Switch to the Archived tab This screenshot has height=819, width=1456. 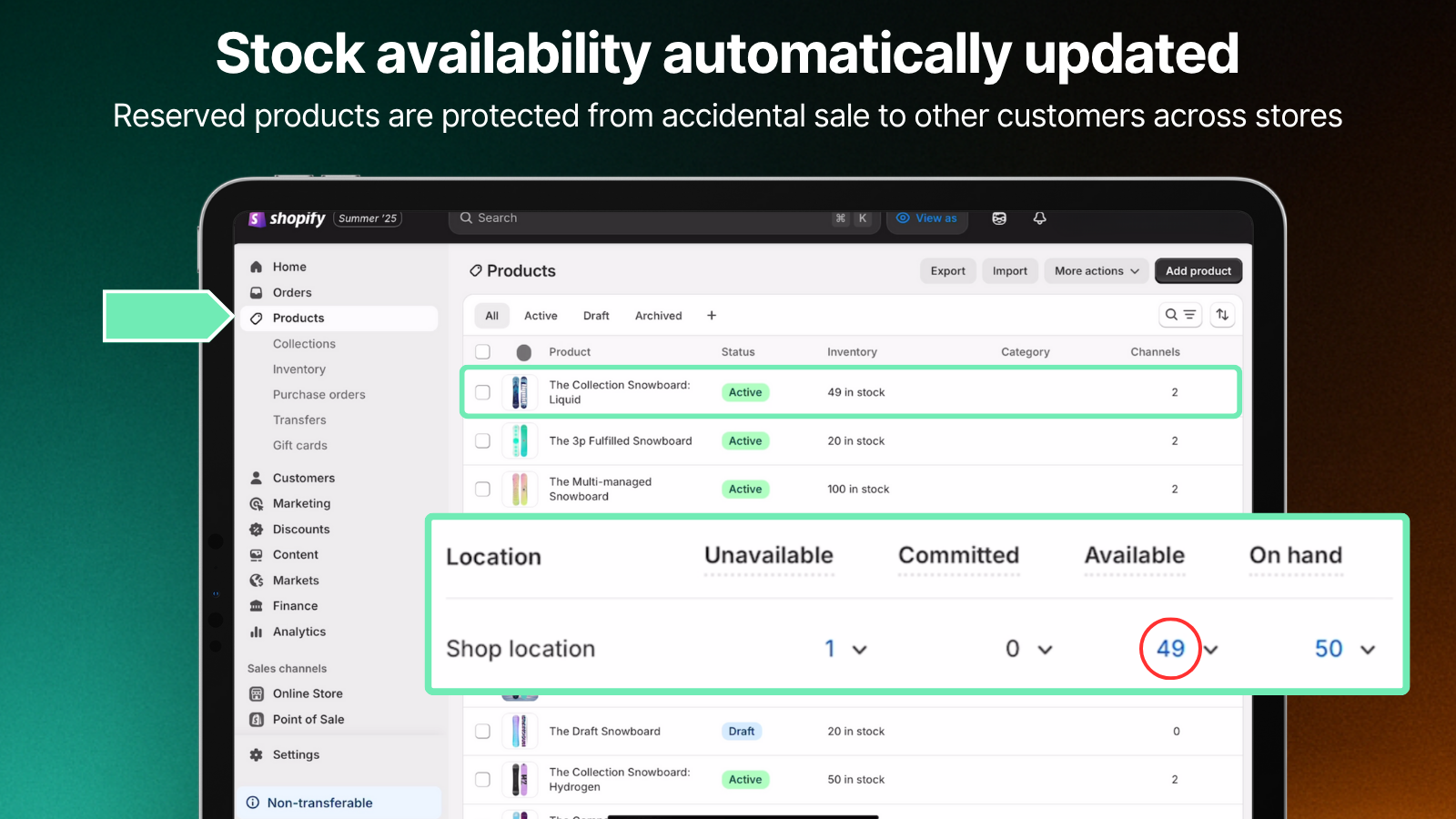click(658, 315)
